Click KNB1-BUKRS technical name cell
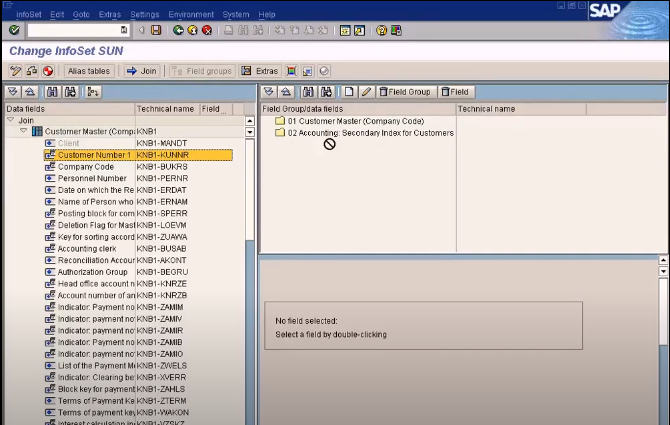This screenshot has height=425, width=670. pyautogui.click(x=162, y=167)
